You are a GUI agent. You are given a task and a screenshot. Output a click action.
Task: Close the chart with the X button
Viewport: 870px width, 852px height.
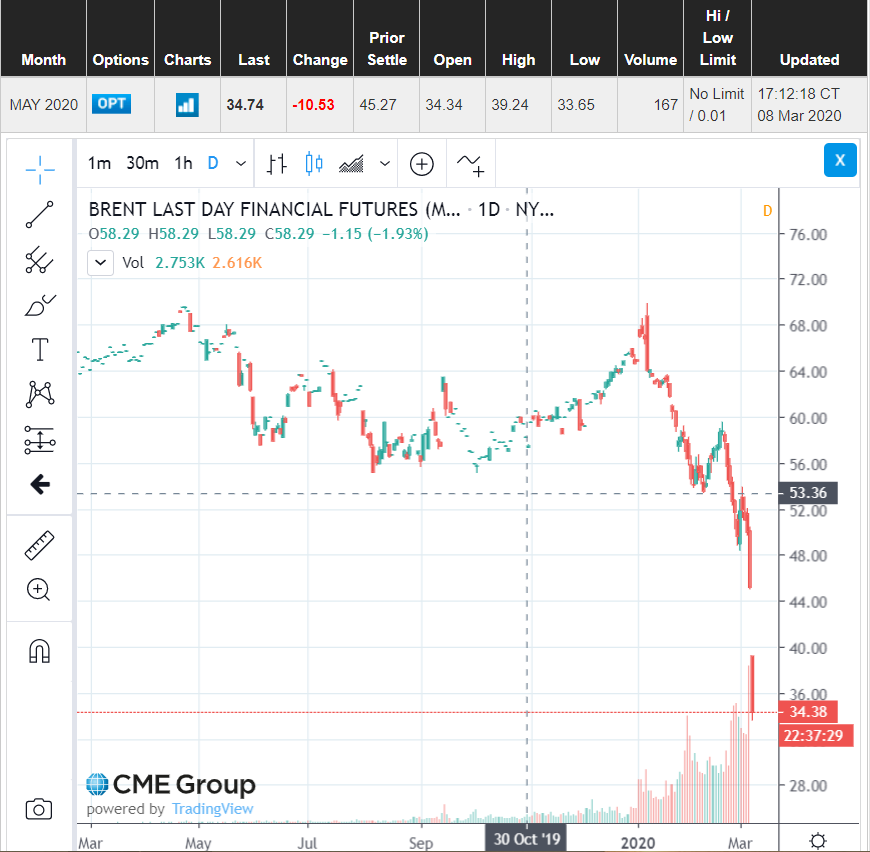(x=840, y=160)
